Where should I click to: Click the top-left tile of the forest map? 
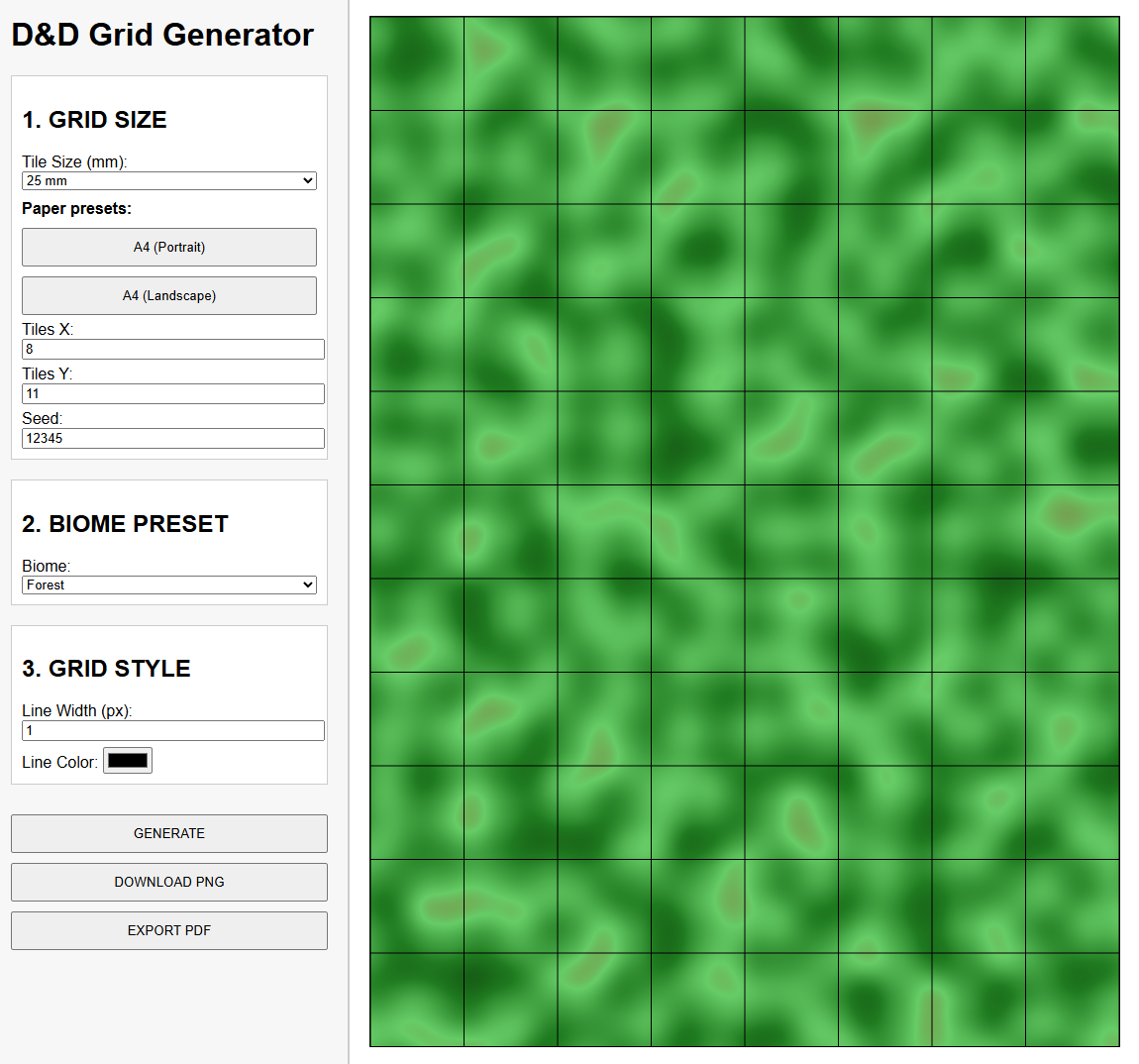tap(417, 63)
